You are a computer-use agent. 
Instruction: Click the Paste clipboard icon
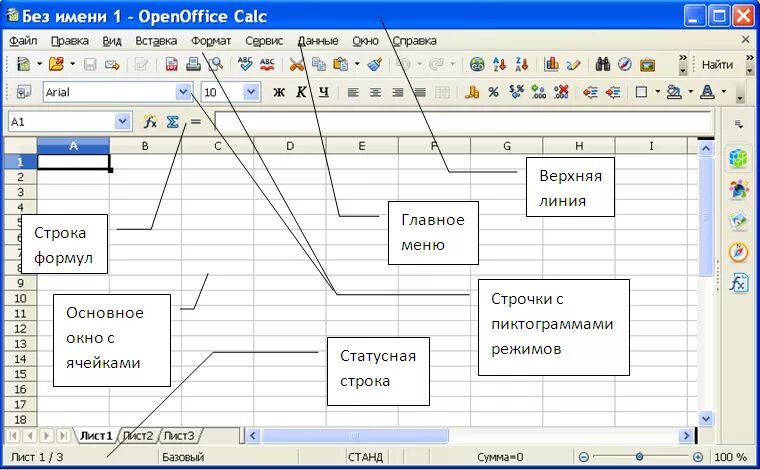[341, 64]
